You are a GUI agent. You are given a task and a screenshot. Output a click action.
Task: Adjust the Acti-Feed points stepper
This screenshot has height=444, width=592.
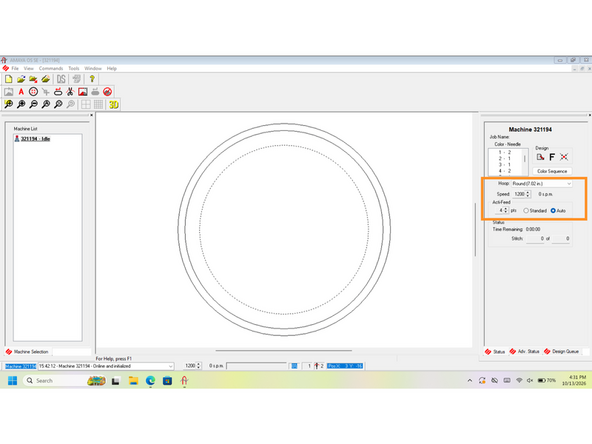506,210
